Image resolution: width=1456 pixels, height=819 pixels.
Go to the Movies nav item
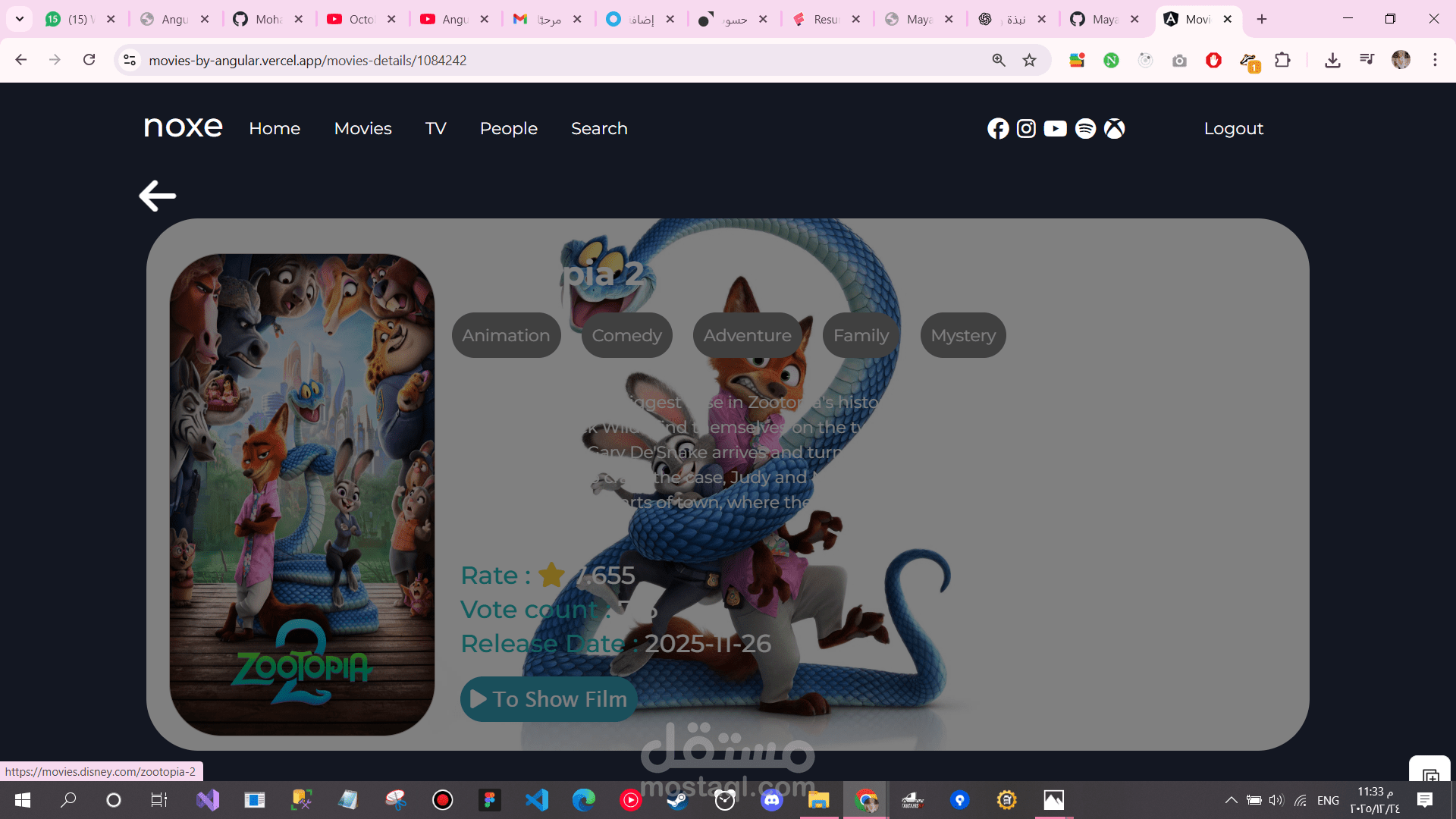(362, 129)
